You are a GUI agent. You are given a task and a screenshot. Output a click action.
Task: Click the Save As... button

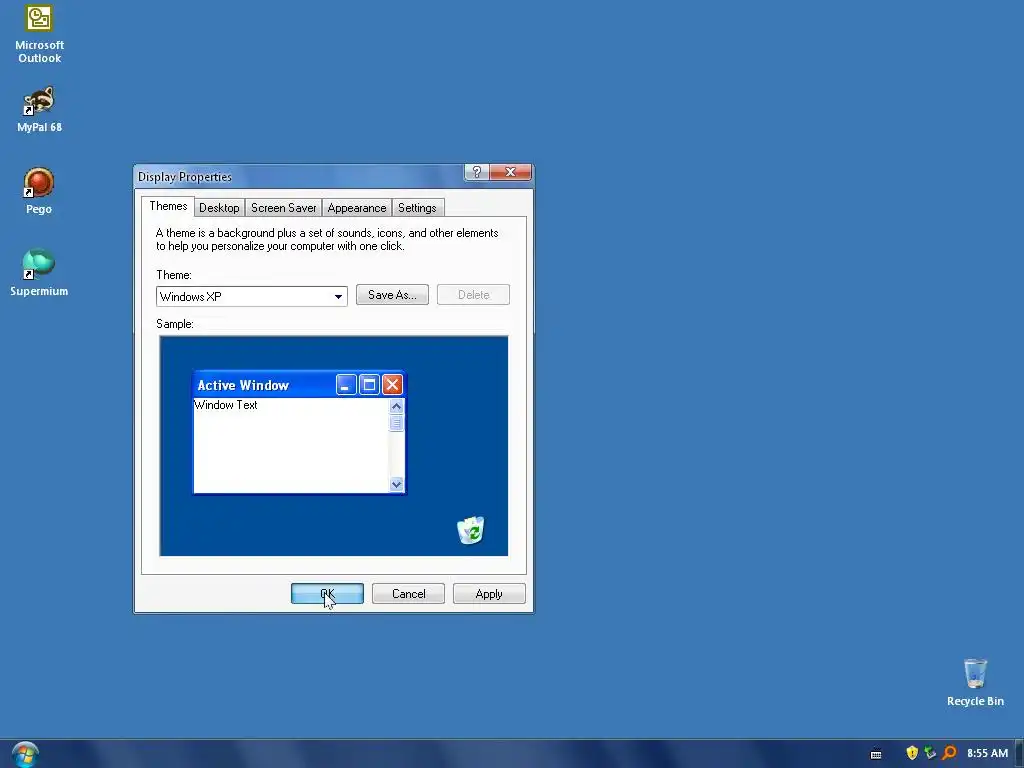pos(392,295)
